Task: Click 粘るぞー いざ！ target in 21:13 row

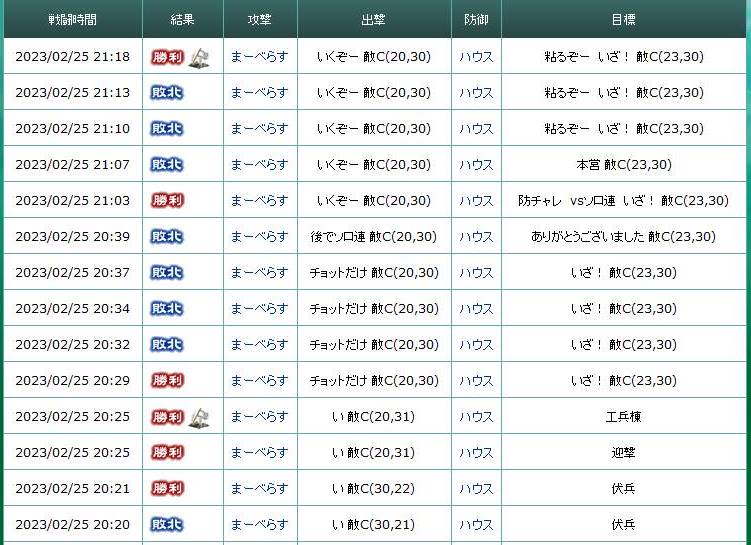Action: pos(624,93)
